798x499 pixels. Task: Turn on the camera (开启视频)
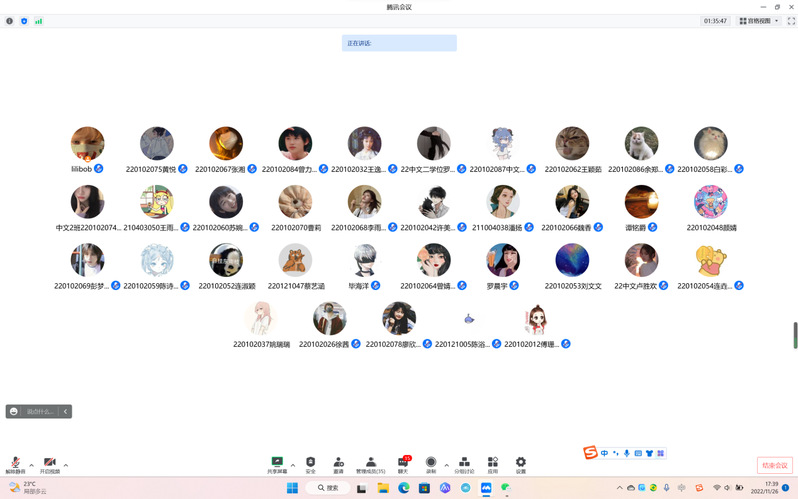(x=49, y=464)
